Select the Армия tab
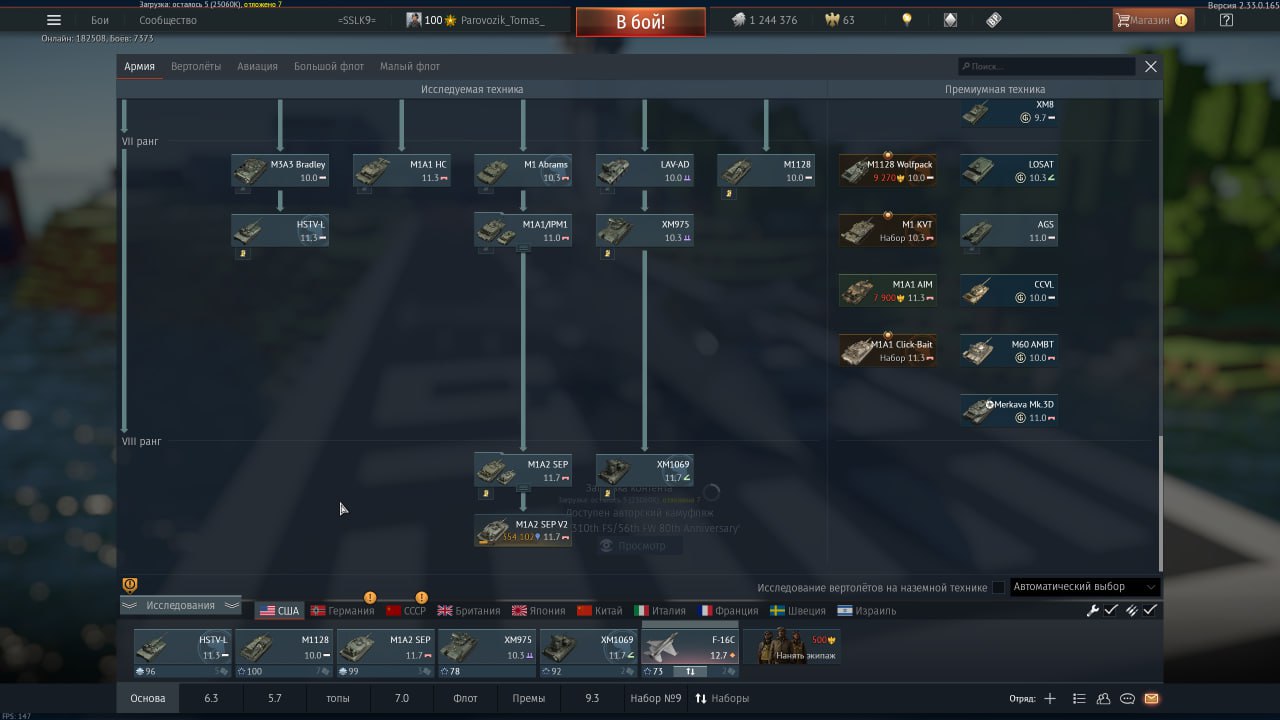Image resolution: width=1280 pixels, height=720 pixels. click(x=139, y=66)
